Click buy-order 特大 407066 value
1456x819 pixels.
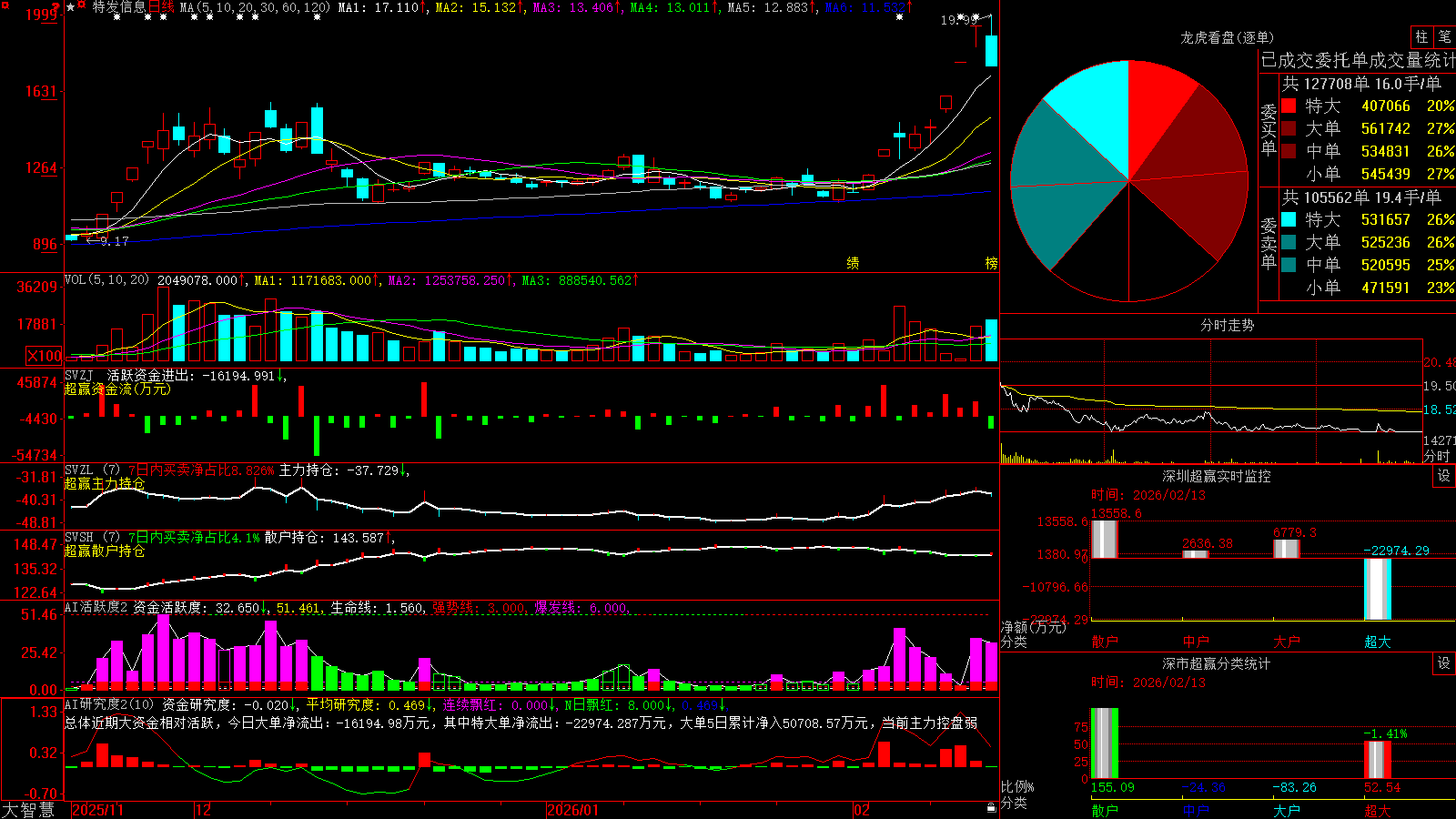tap(1386, 106)
